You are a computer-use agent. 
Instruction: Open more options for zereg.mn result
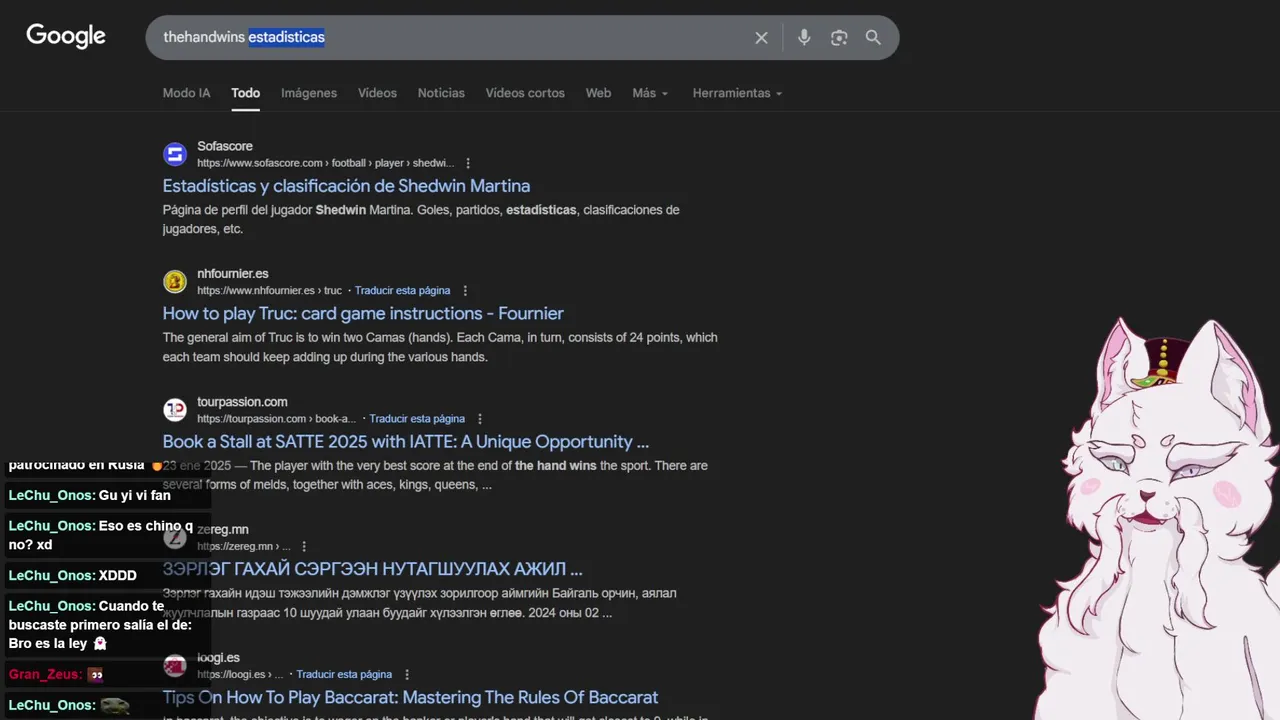(x=304, y=547)
